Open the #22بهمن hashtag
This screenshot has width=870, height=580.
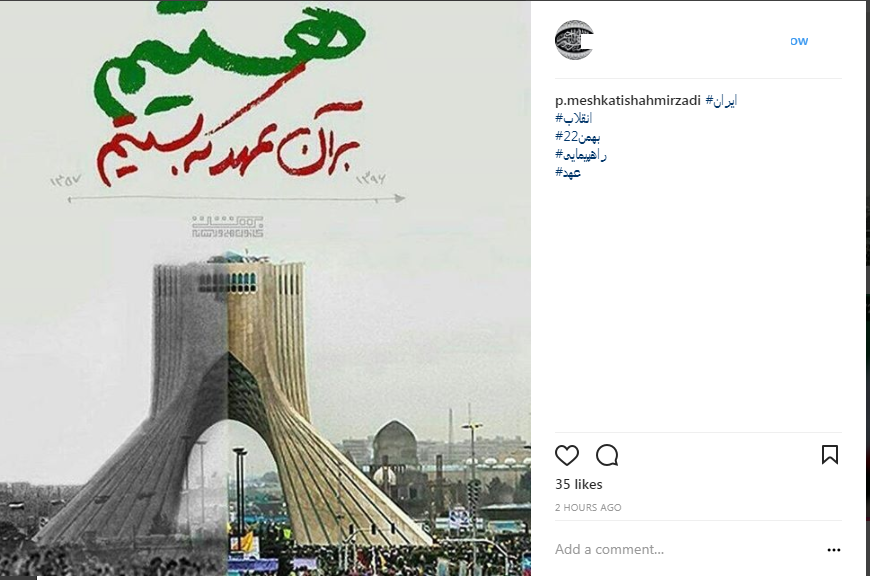coord(578,137)
